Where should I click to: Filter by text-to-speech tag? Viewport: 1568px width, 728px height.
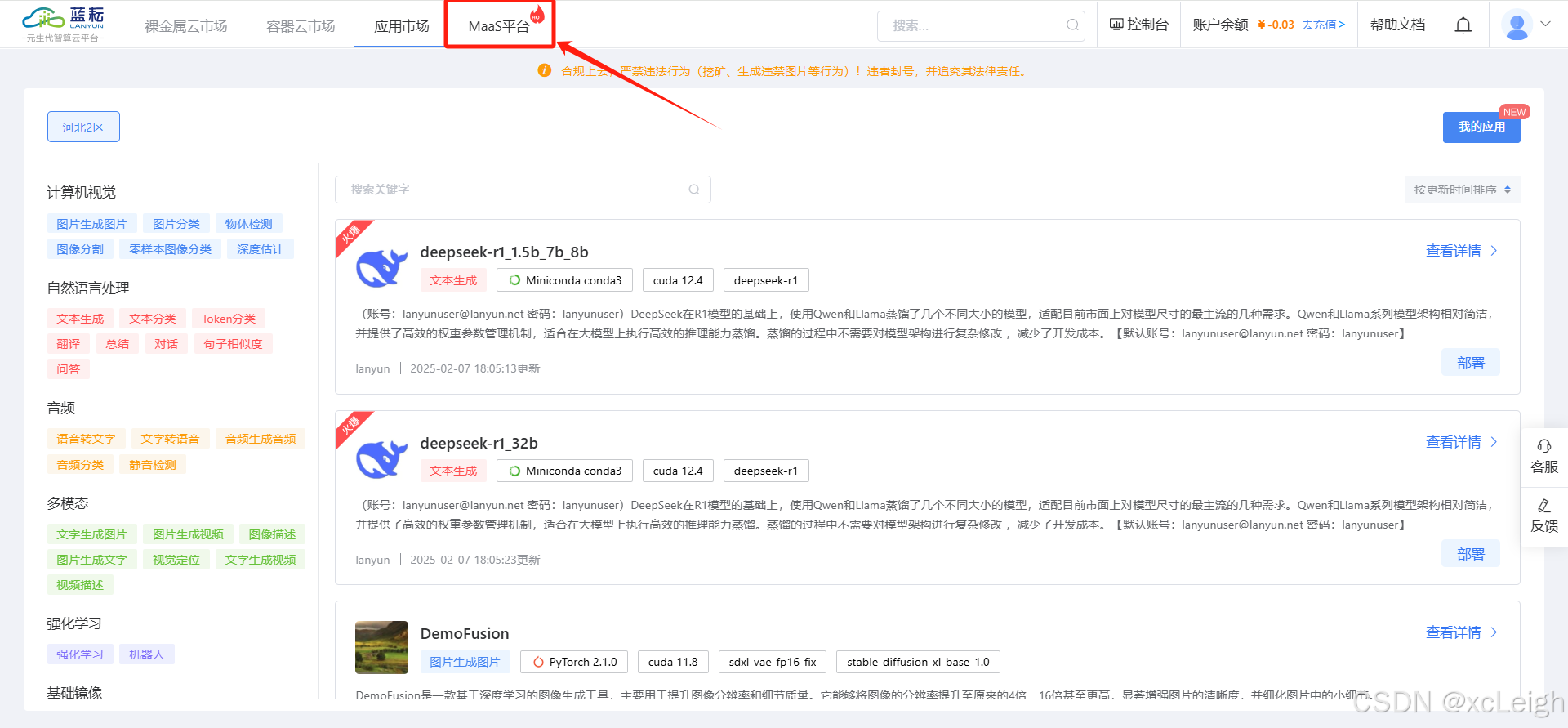coord(170,439)
